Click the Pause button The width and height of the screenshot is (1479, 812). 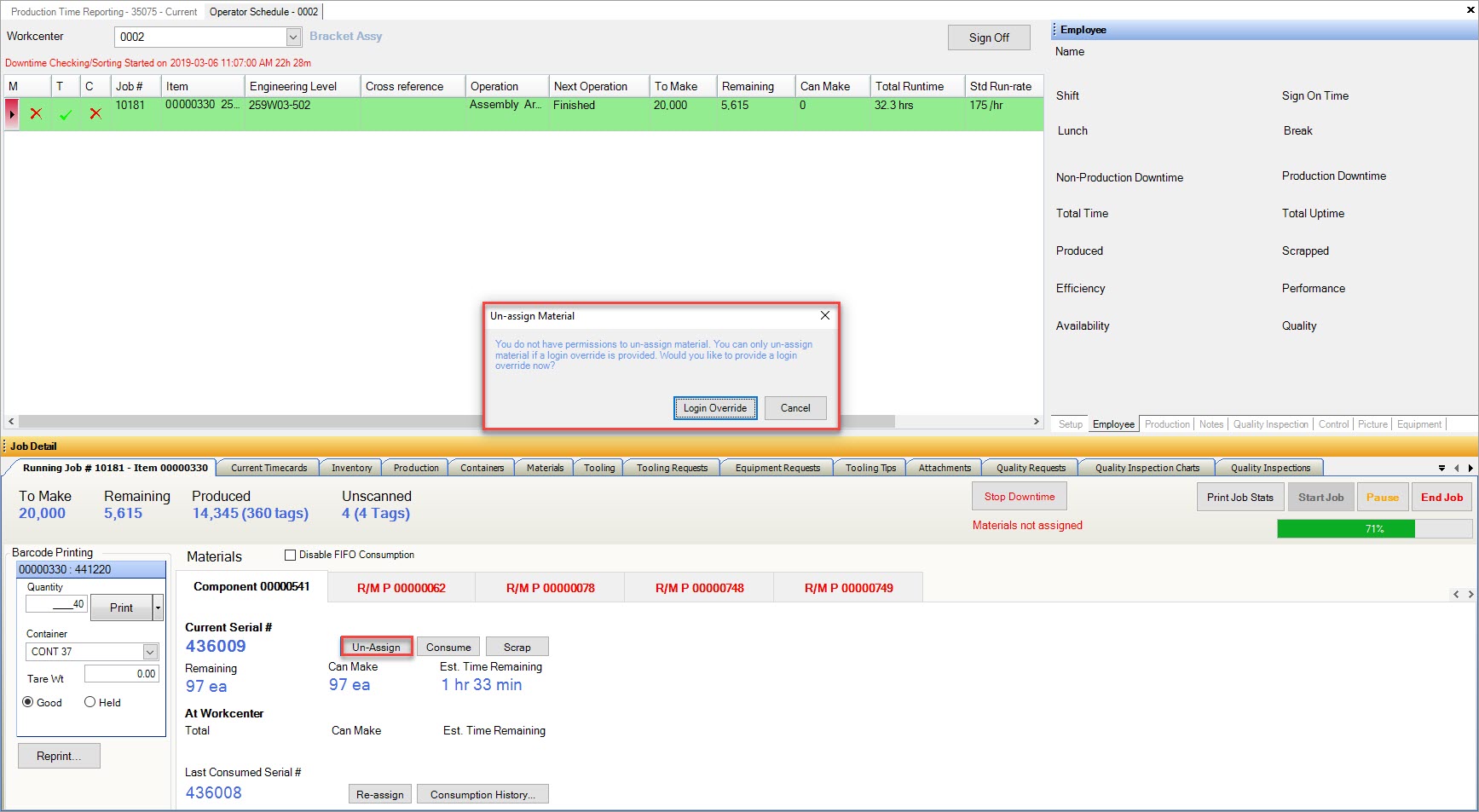point(1382,498)
